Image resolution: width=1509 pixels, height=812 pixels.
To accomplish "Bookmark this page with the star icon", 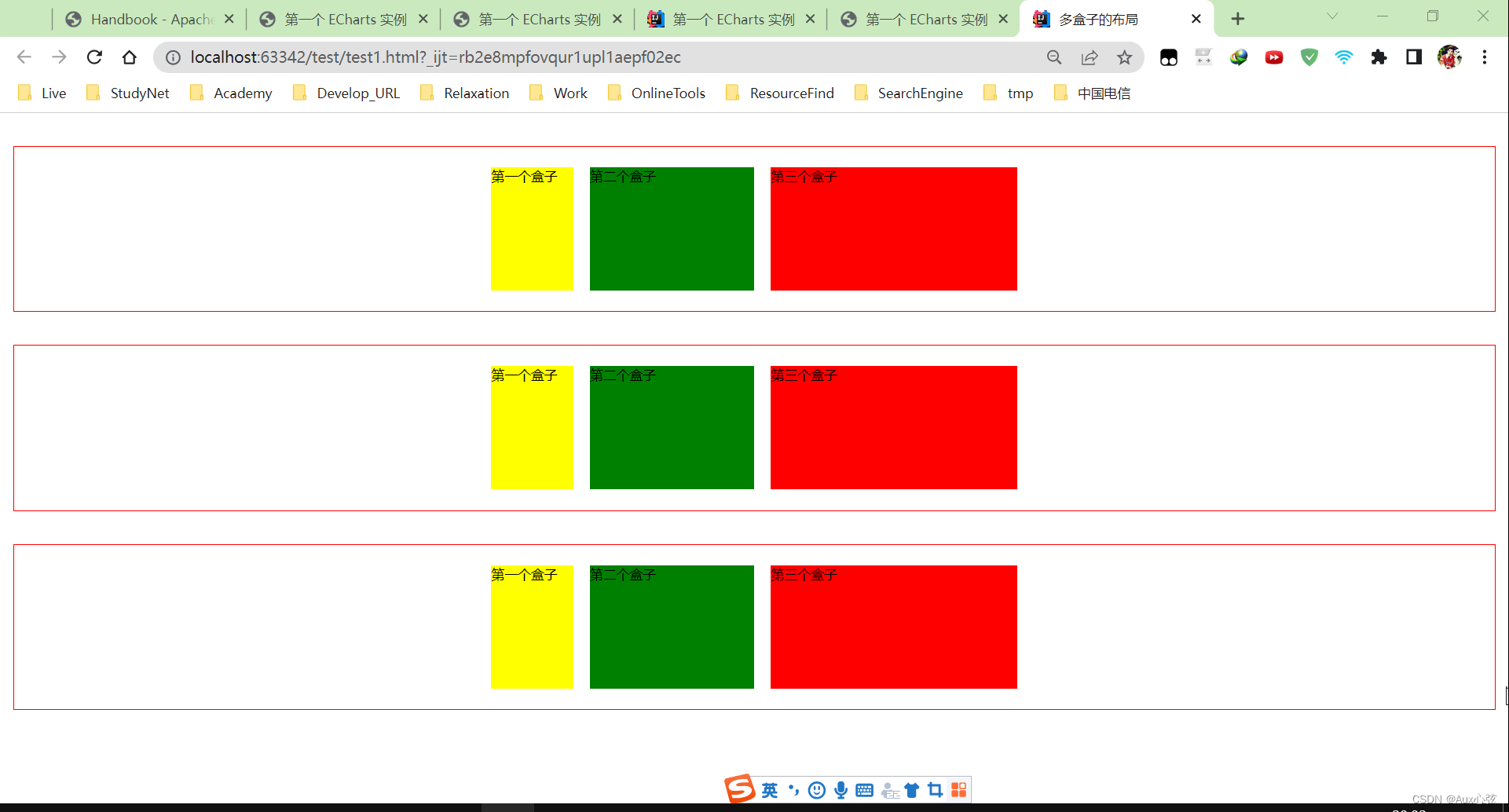I will [x=1124, y=57].
